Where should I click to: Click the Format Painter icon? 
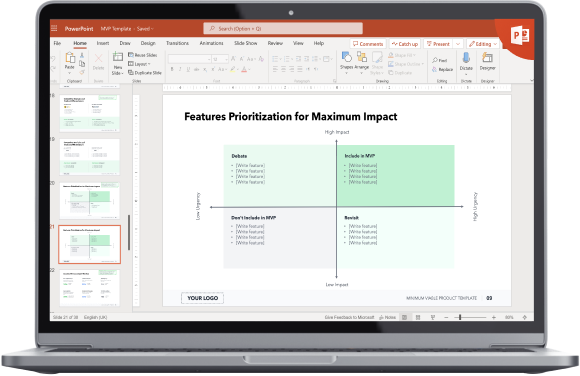(82, 72)
